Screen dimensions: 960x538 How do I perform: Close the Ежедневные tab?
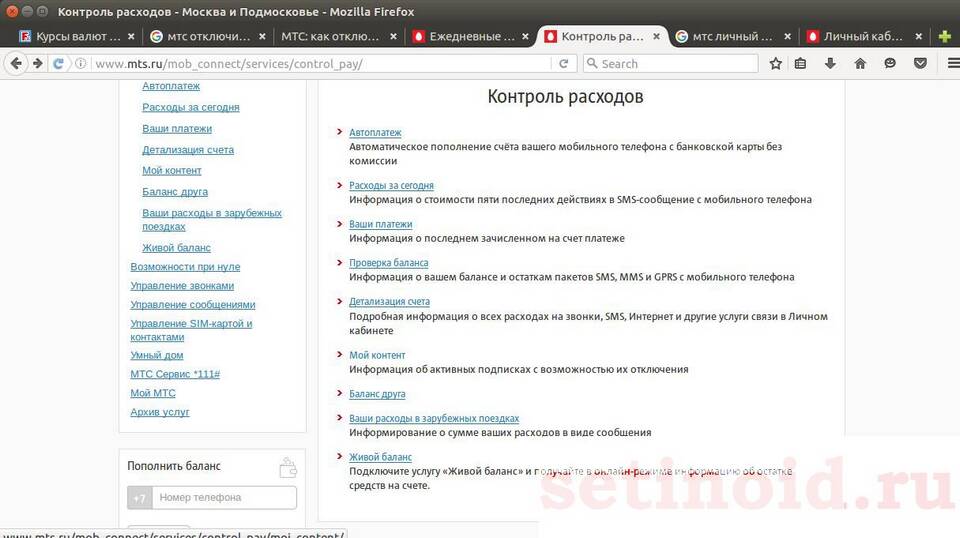coord(525,37)
